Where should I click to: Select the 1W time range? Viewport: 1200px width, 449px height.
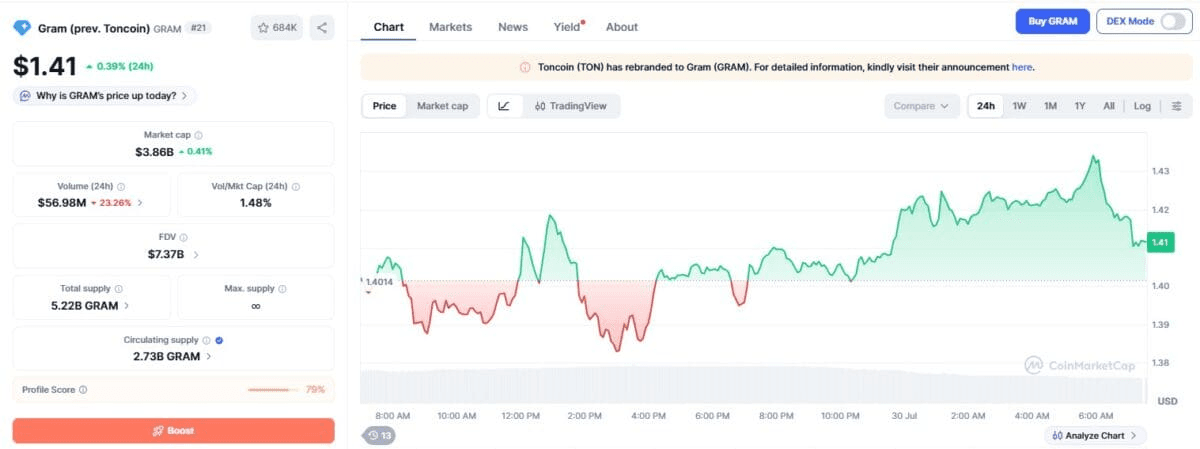(x=1019, y=106)
